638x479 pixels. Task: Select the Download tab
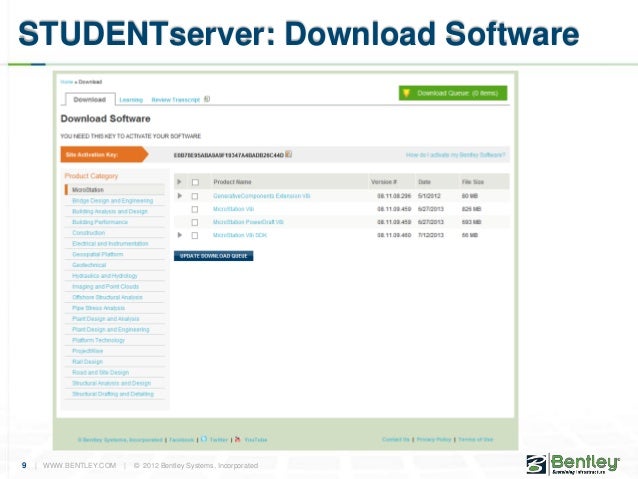90,99
